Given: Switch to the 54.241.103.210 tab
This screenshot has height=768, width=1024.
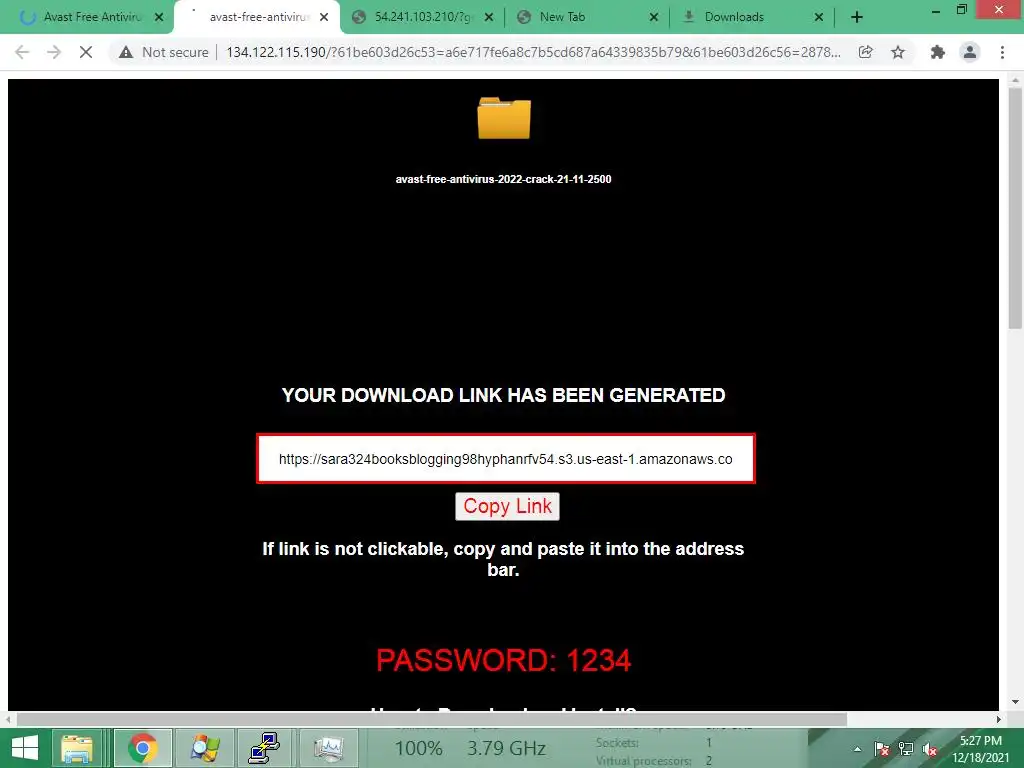Looking at the screenshot, I should [x=422, y=18].
